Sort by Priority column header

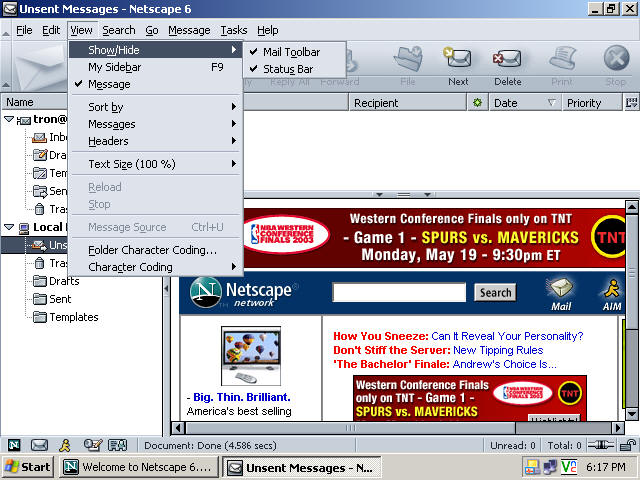click(x=592, y=102)
